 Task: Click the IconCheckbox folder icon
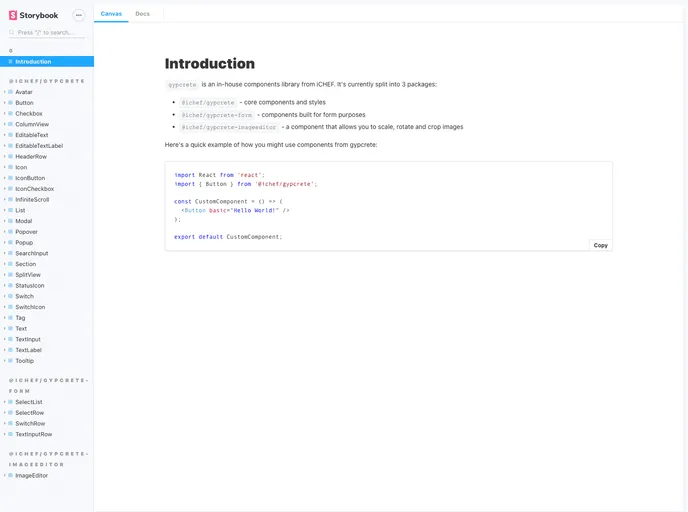point(11,189)
